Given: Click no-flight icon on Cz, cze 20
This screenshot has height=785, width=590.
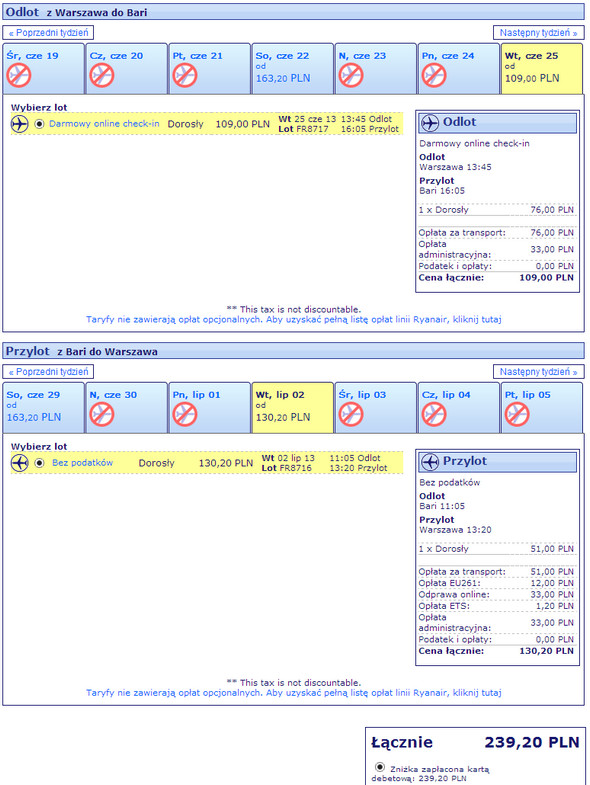Looking at the screenshot, I should pyautogui.click(x=102, y=76).
